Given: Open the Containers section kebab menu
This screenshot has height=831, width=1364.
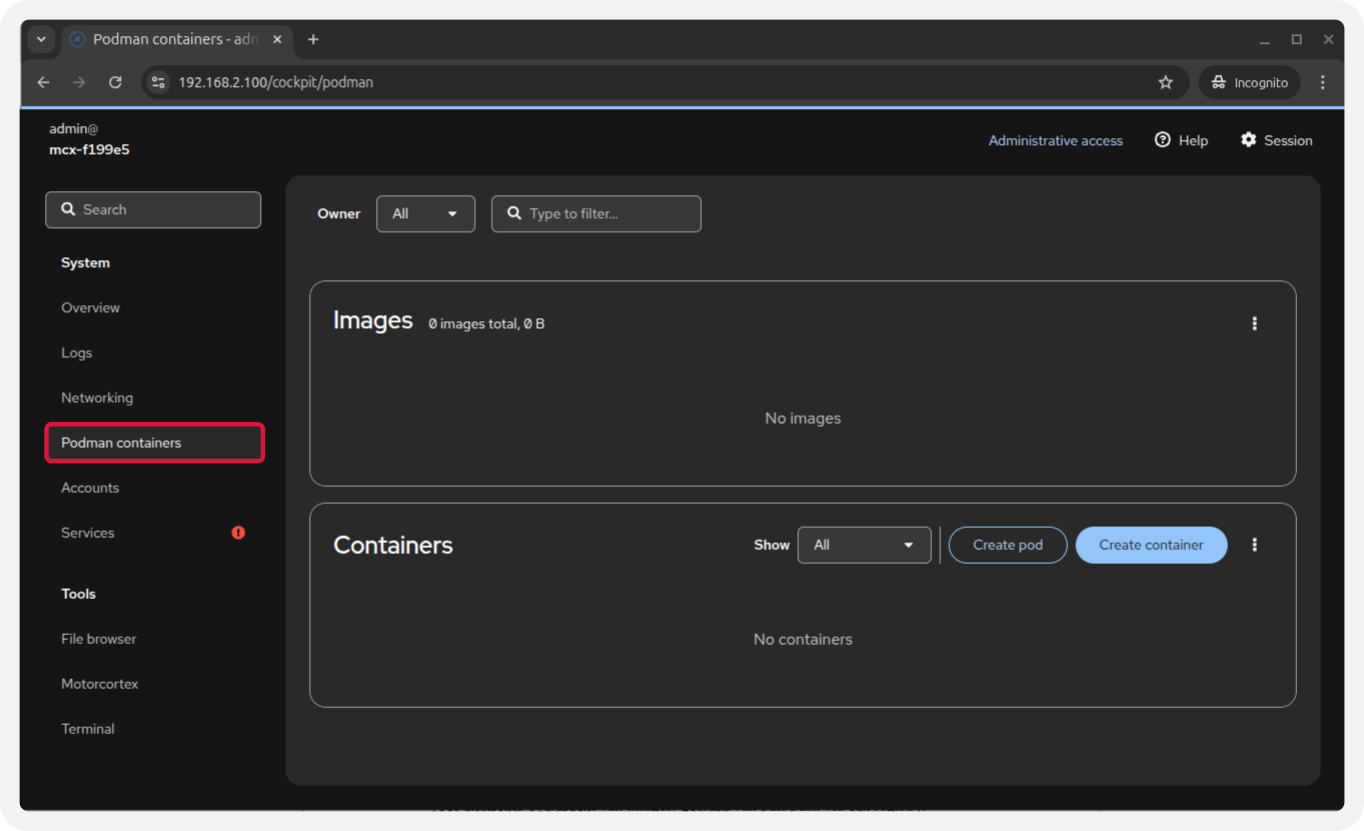Looking at the screenshot, I should [1254, 545].
